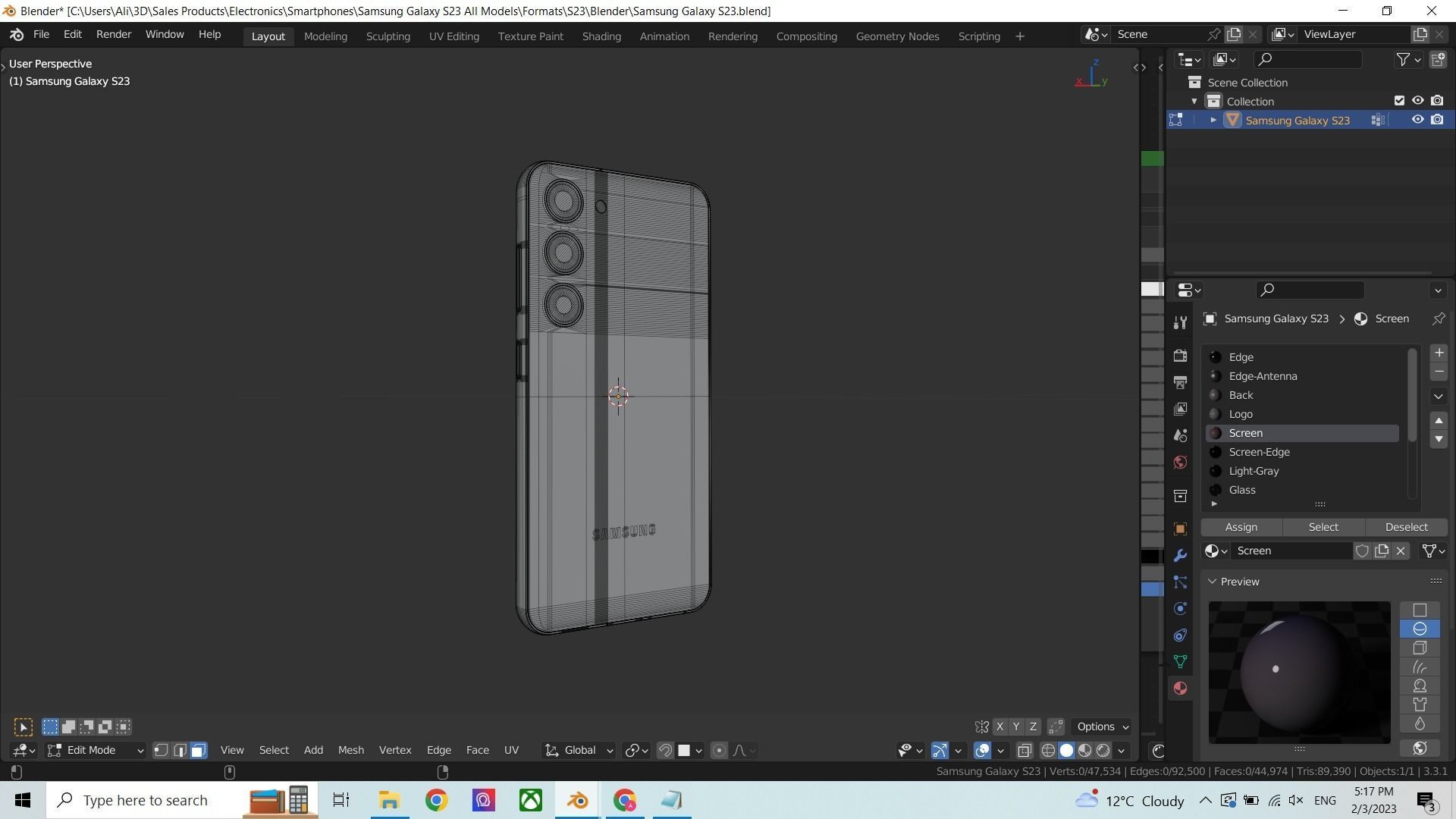This screenshot has width=1456, height=819.
Task: Open the Global transform orientation dropdown
Action: point(579,750)
